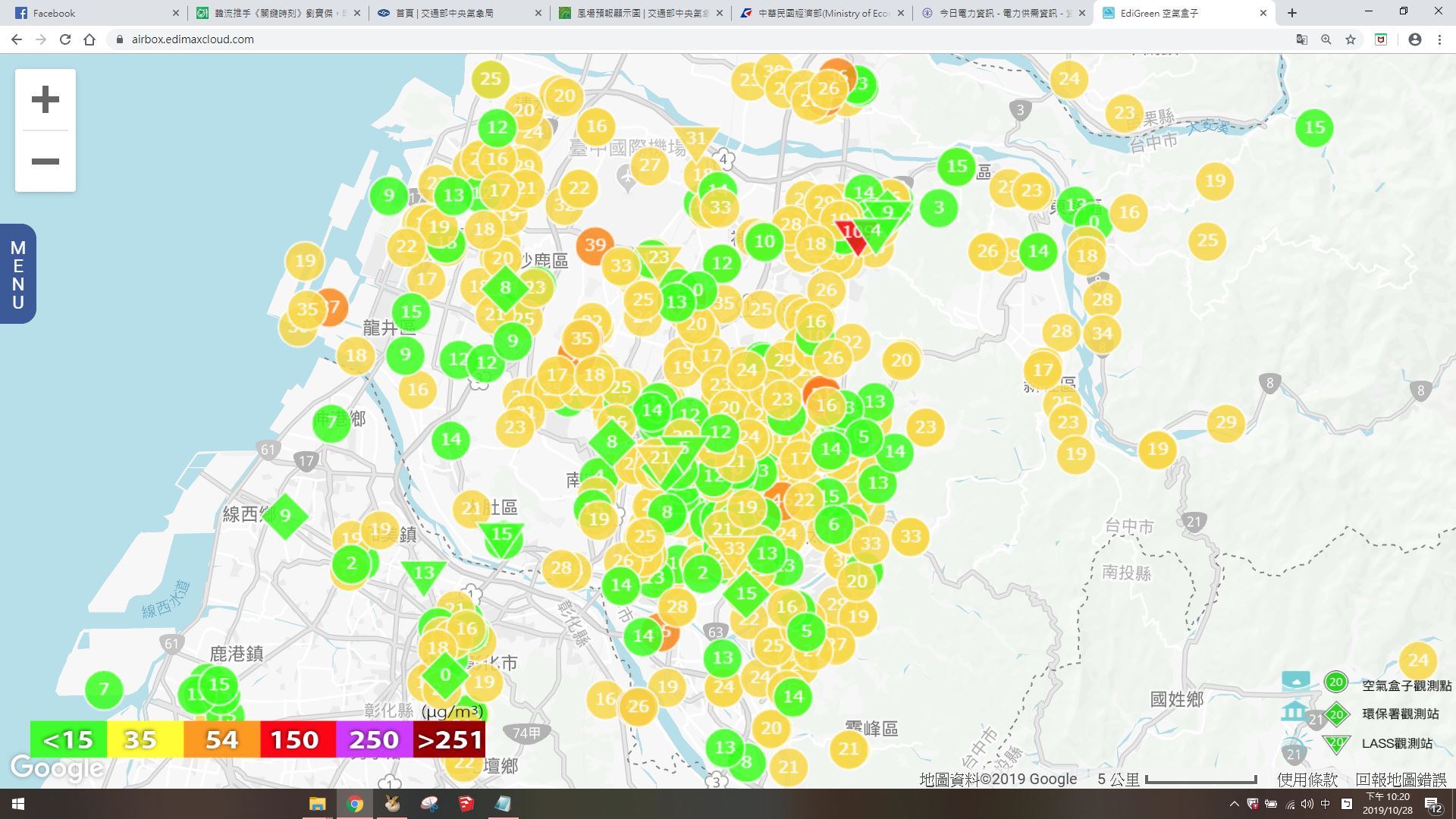Expand the blue MENU side tab

18,274
